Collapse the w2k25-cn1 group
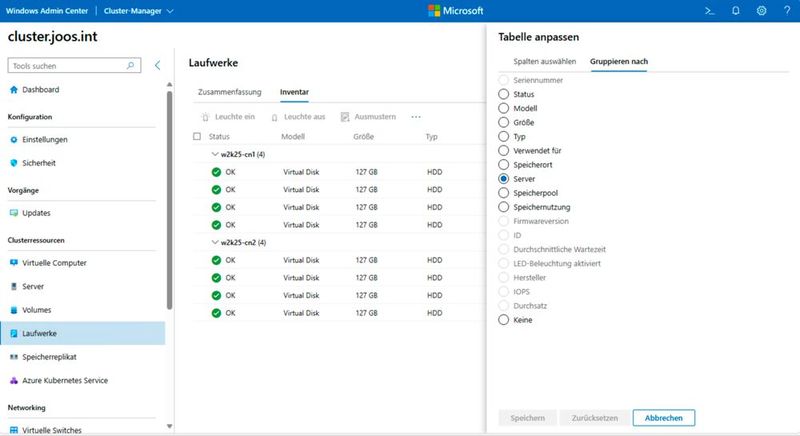 click(215, 154)
